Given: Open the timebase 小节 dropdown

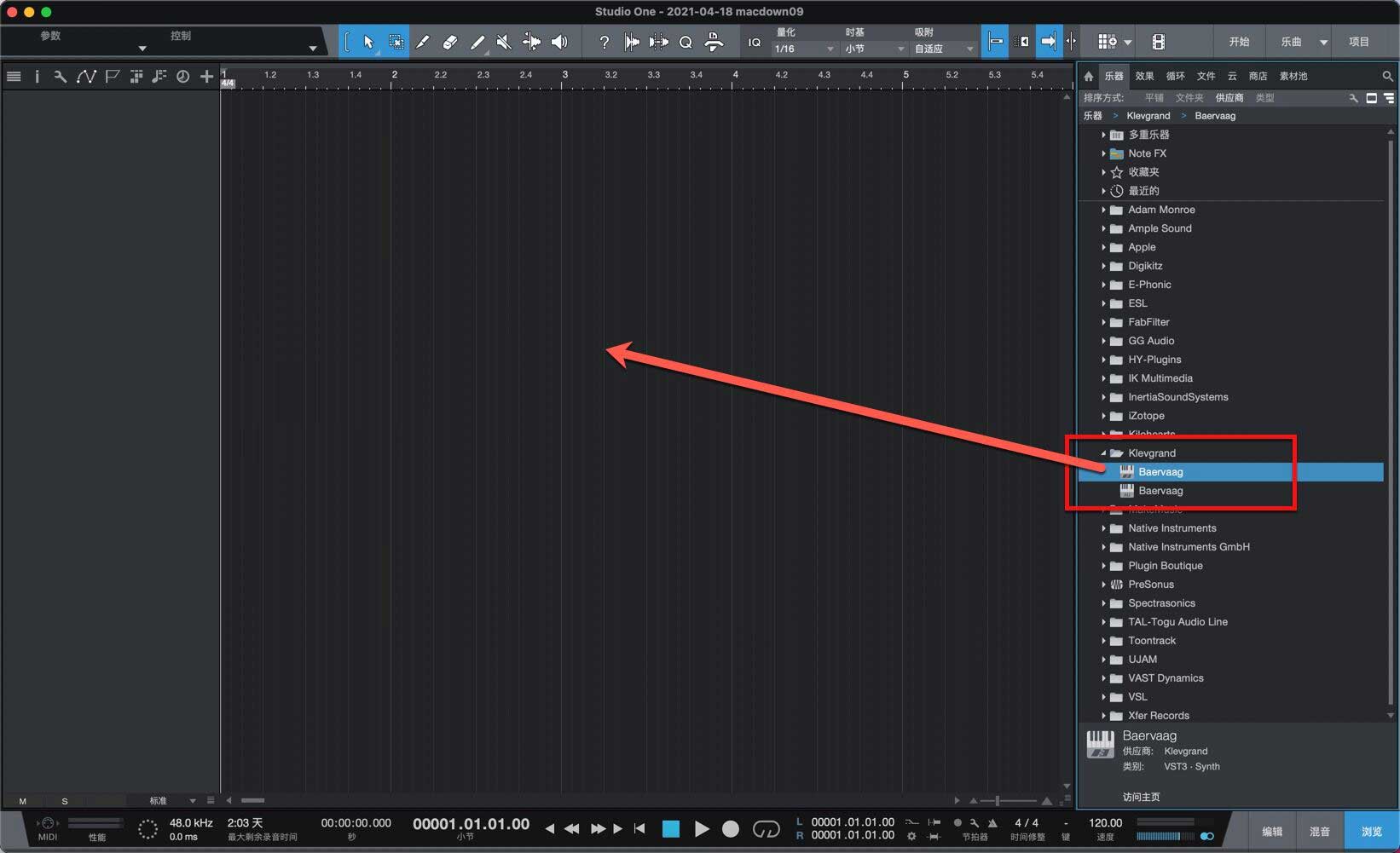Looking at the screenshot, I should pos(875,49).
